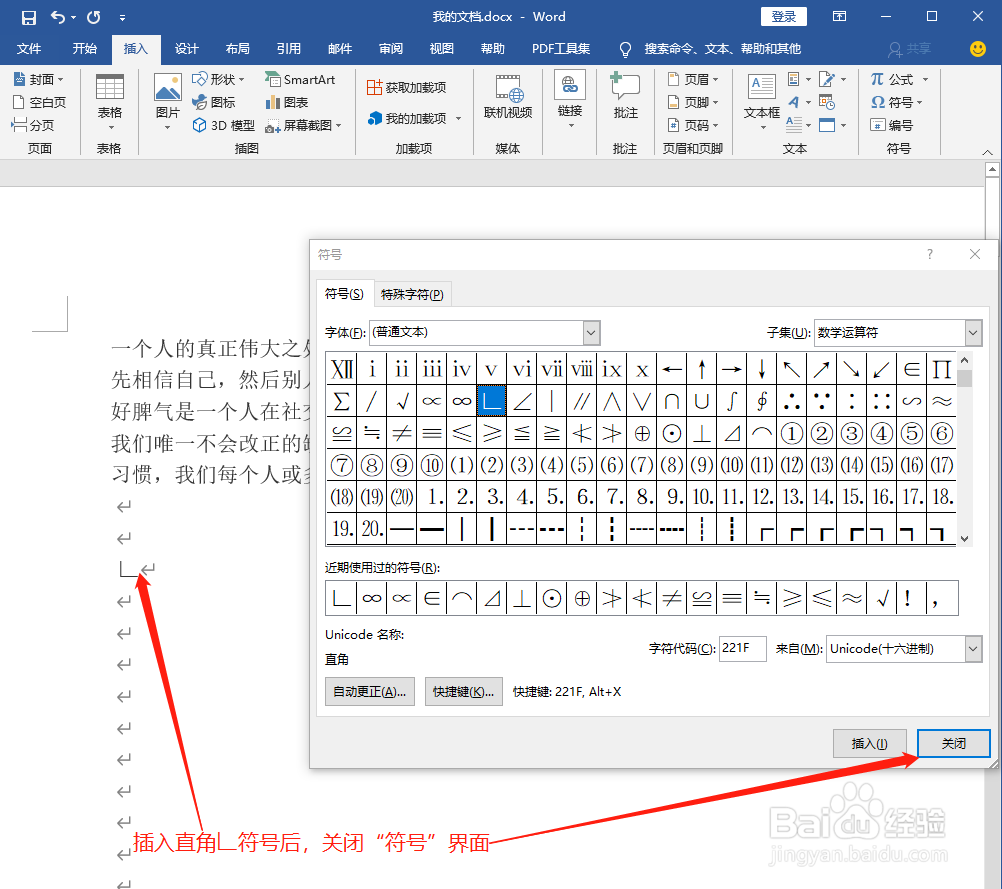Insert a Cover Page (封面)
This screenshot has height=889, width=1002.
pos(38,79)
